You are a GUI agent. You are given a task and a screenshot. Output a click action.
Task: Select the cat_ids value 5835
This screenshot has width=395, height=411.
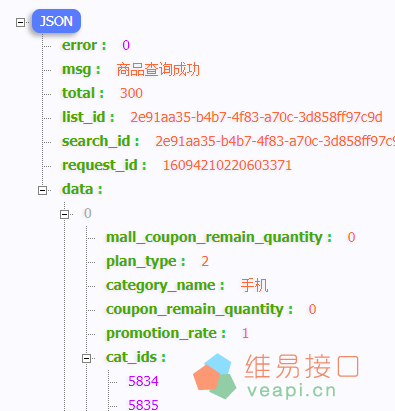click(143, 405)
